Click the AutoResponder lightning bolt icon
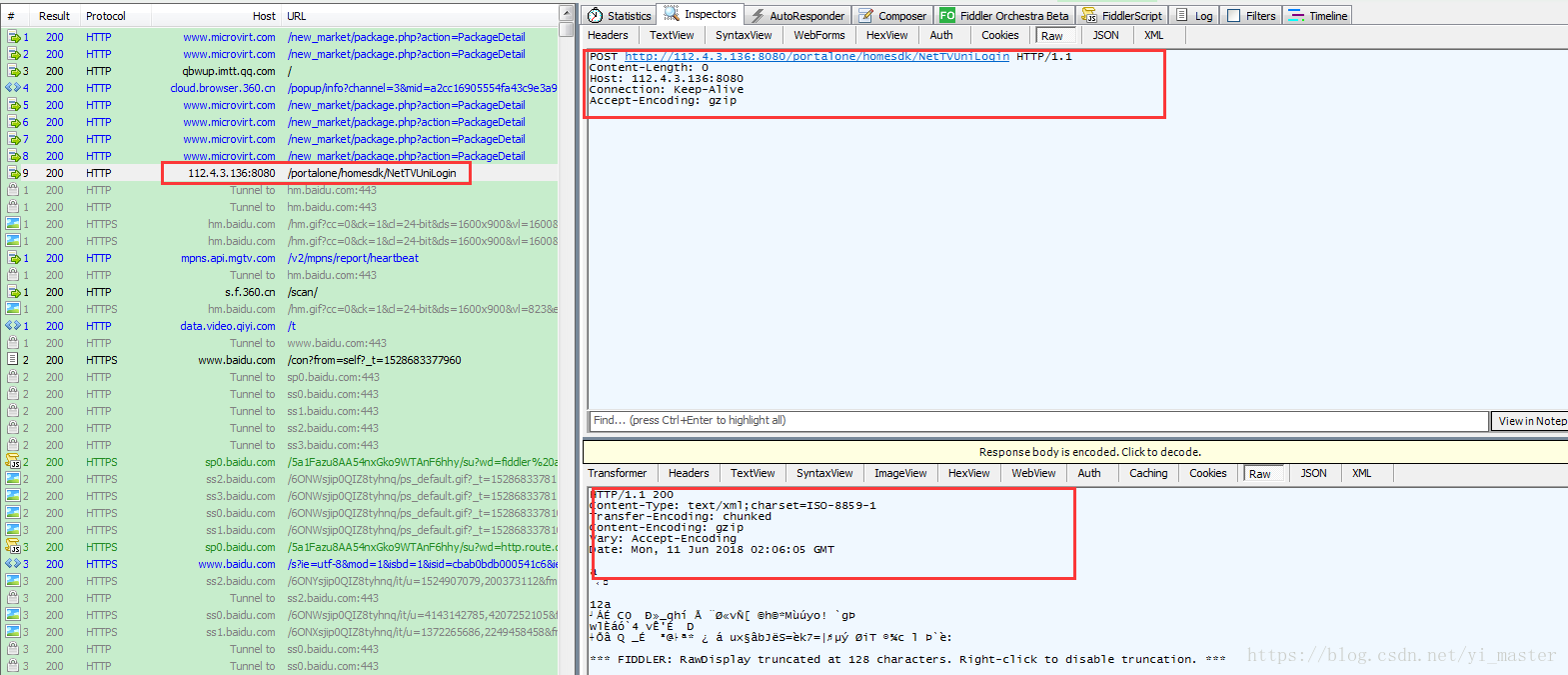Viewport: 1568px width, 675px height. (759, 15)
